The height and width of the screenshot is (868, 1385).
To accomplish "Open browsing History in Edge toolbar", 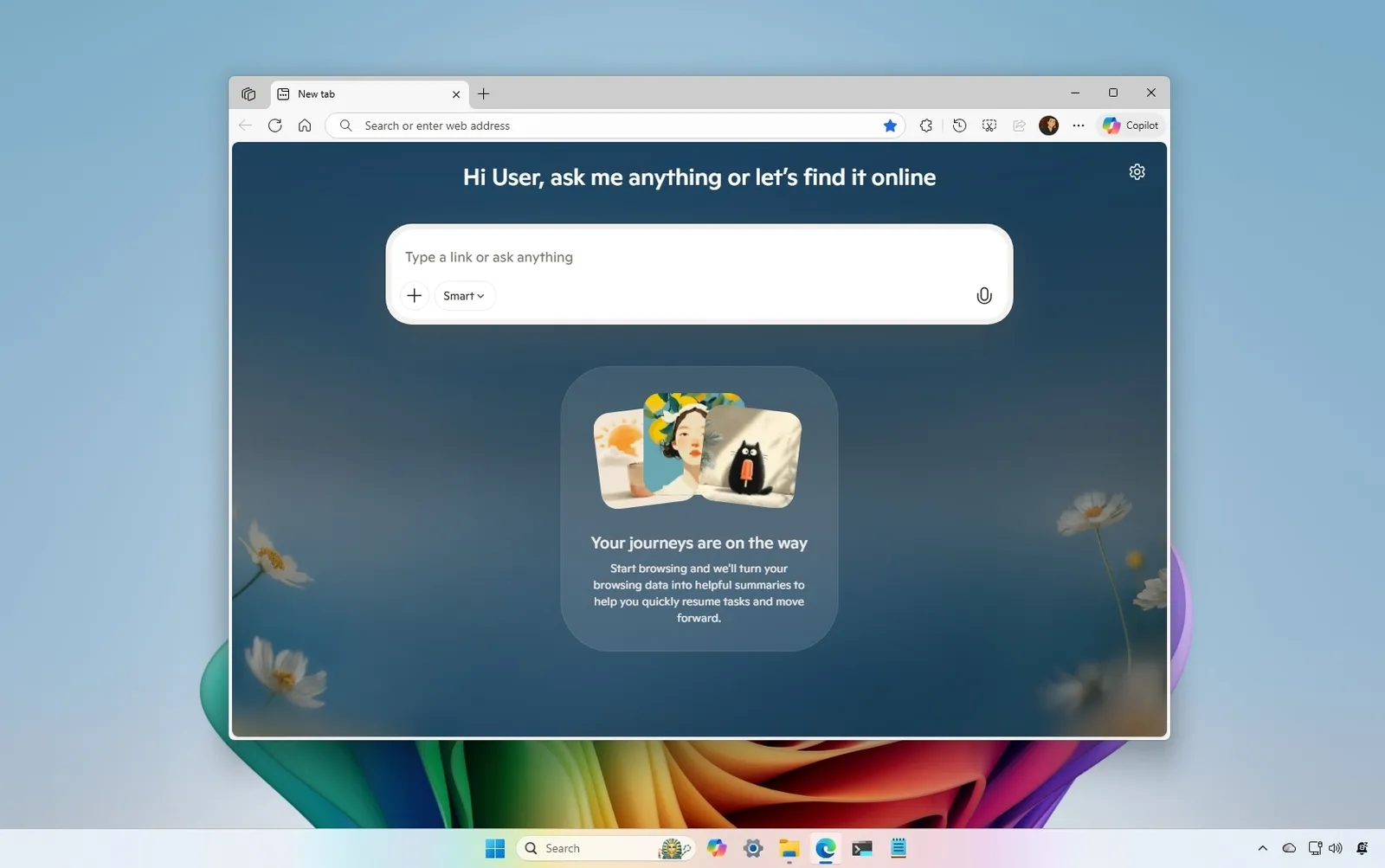I will [959, 125].
